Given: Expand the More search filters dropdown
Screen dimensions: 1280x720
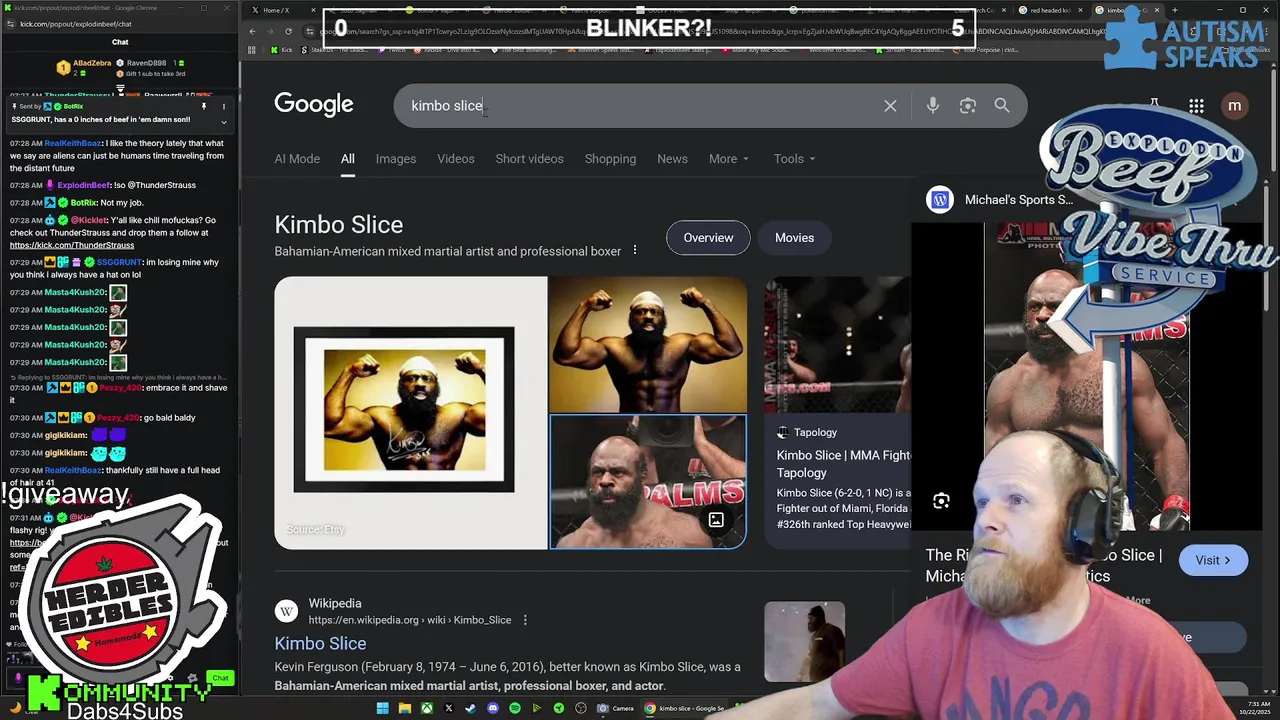Looking at the screenshot, I should click(729, 159).
